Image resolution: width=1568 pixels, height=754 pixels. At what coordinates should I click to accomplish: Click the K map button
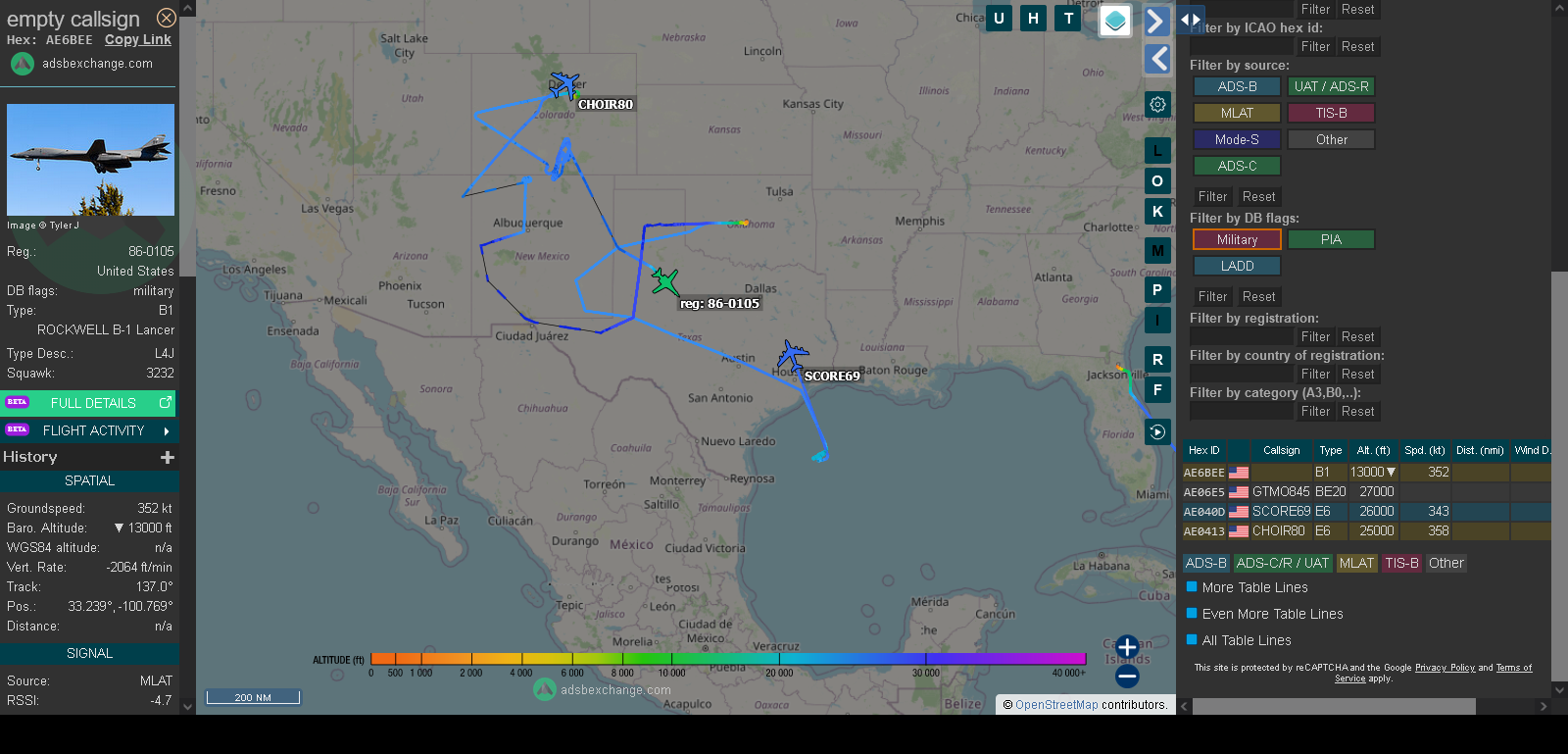1157,211
